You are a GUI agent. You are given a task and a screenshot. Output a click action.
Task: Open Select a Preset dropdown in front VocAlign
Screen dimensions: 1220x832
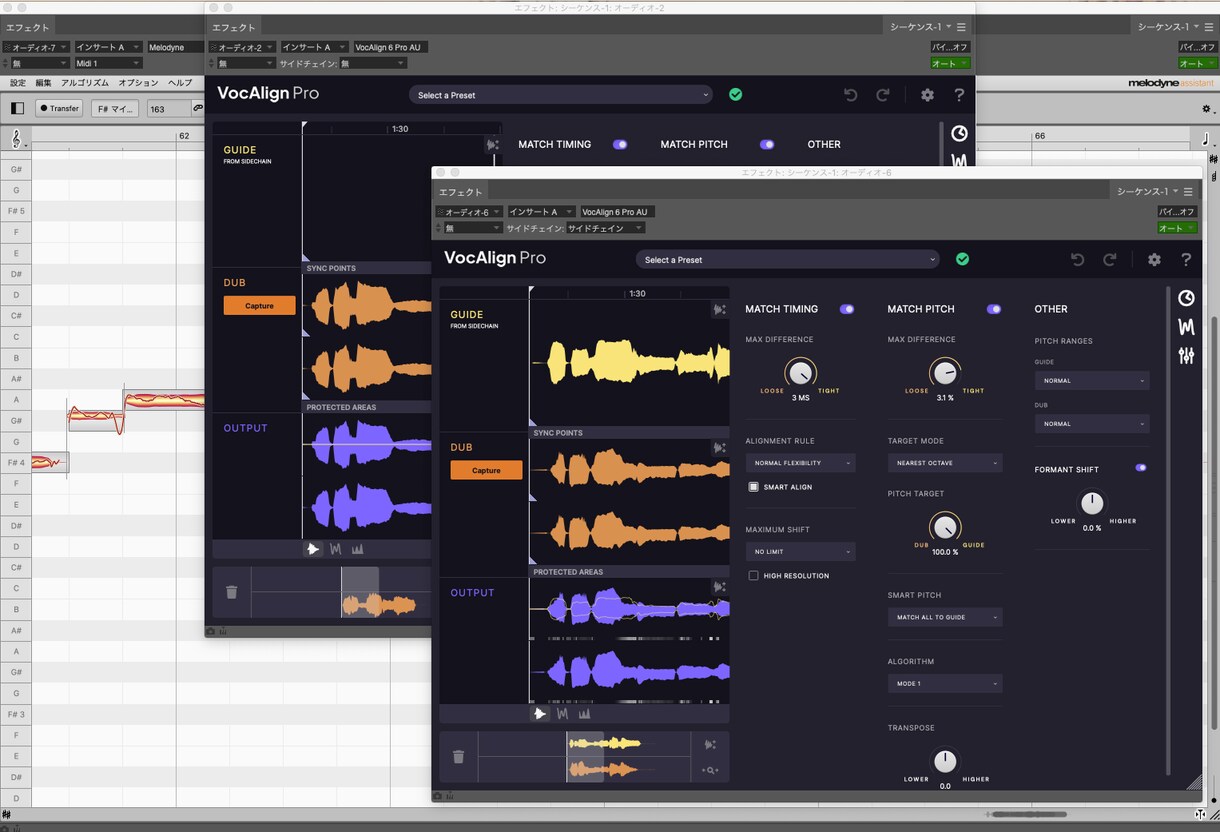pyautogui.click(x=787, y=260)
